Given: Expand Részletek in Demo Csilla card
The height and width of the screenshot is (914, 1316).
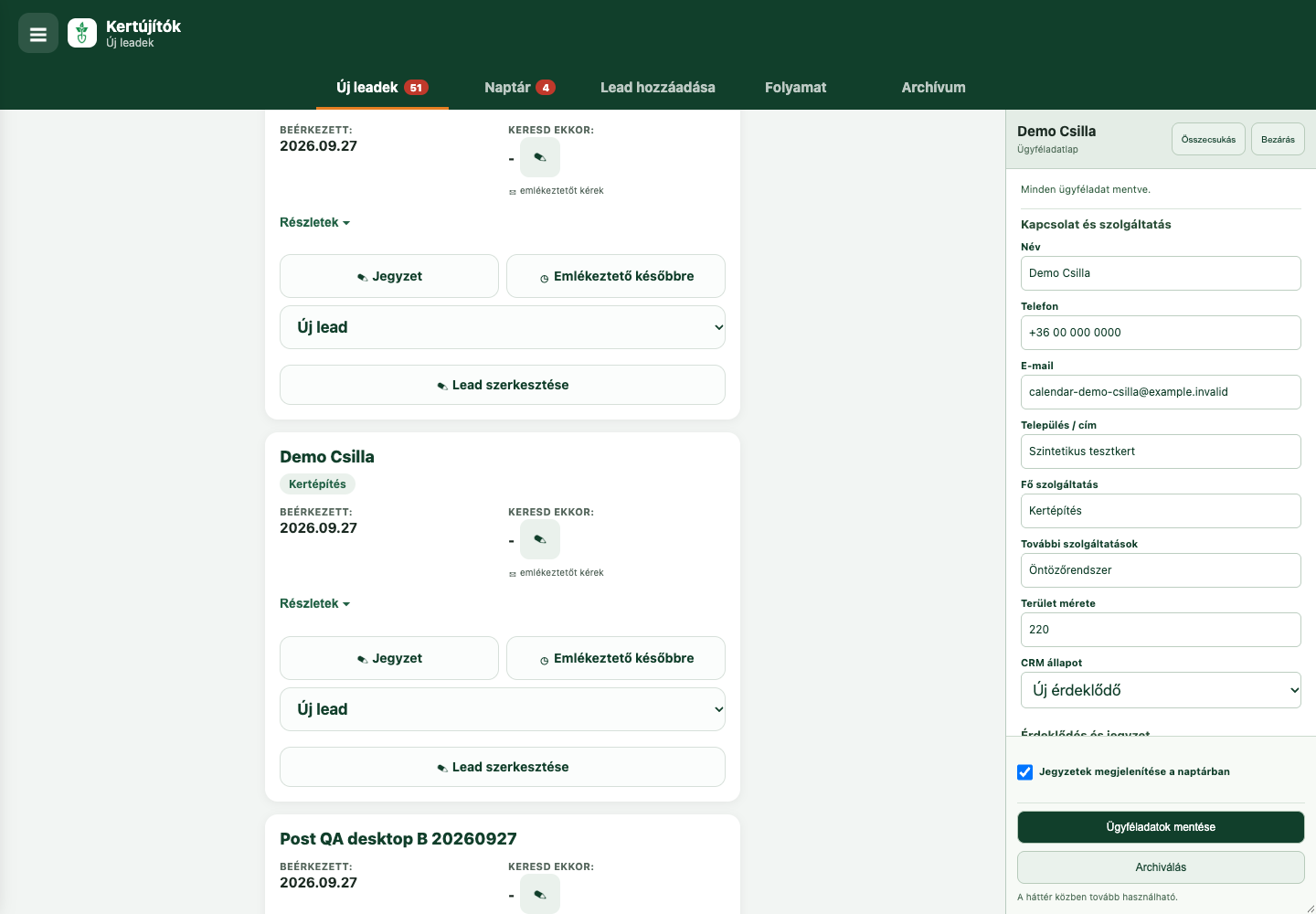Looking at the screenshot, I should [315, 603].
